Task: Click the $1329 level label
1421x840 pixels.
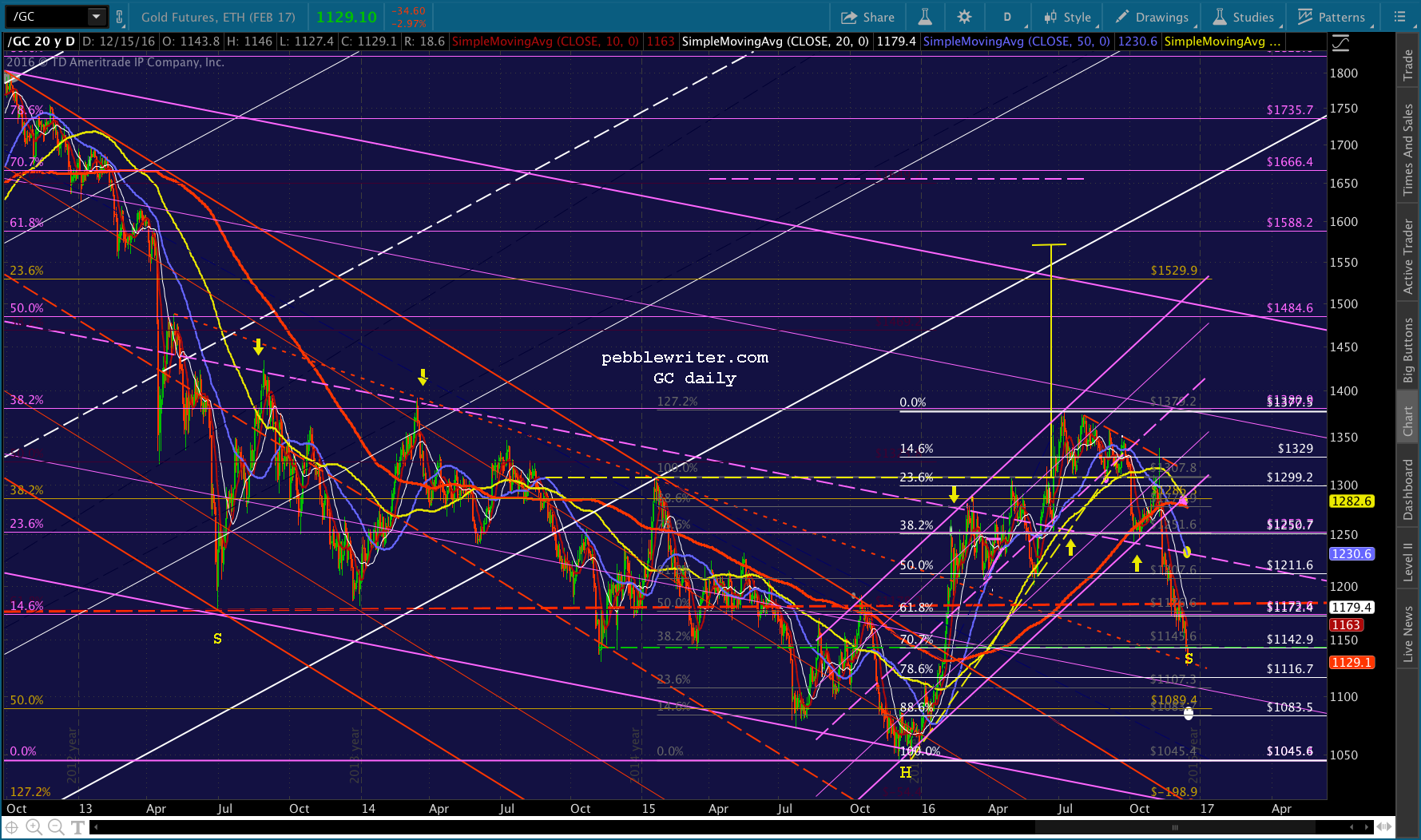Action: click(x=1295, y=449)
